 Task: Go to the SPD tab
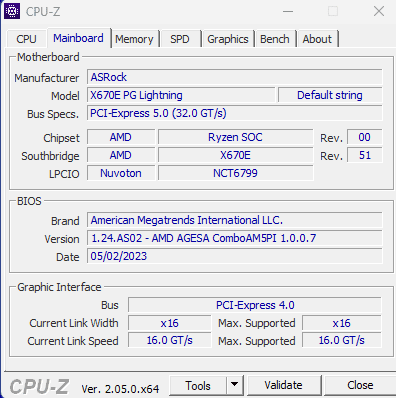coord(180,39)
